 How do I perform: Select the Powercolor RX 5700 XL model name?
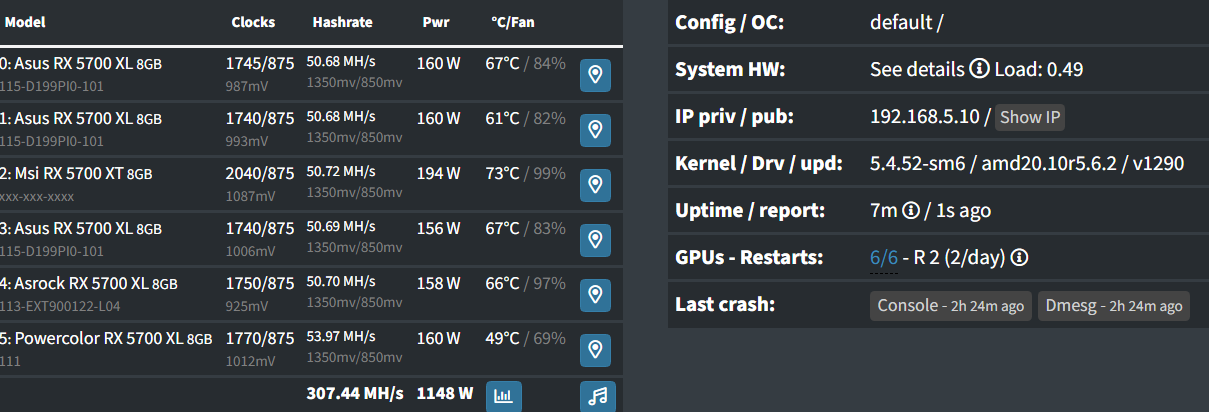click(106, 338)
